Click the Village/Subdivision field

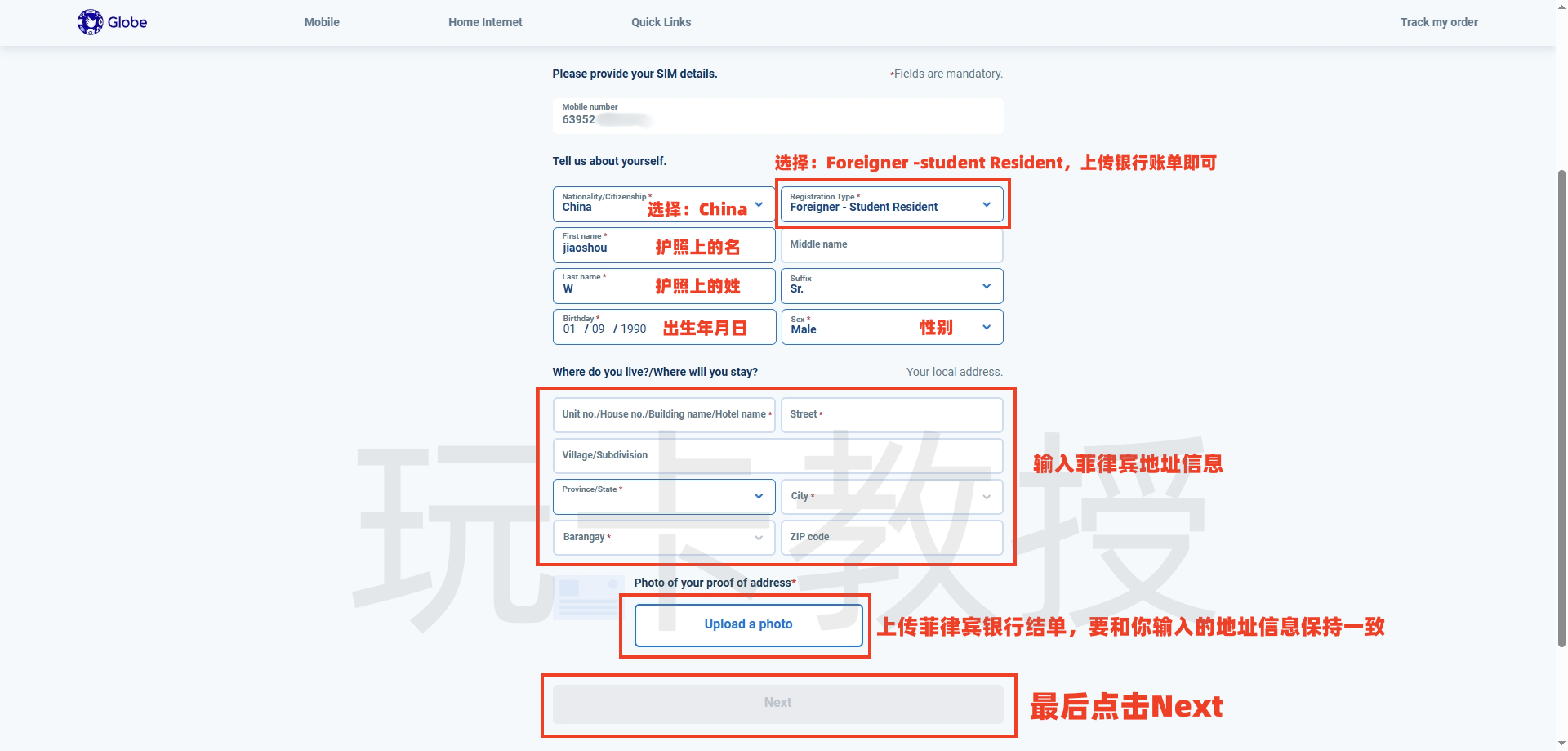777,456
